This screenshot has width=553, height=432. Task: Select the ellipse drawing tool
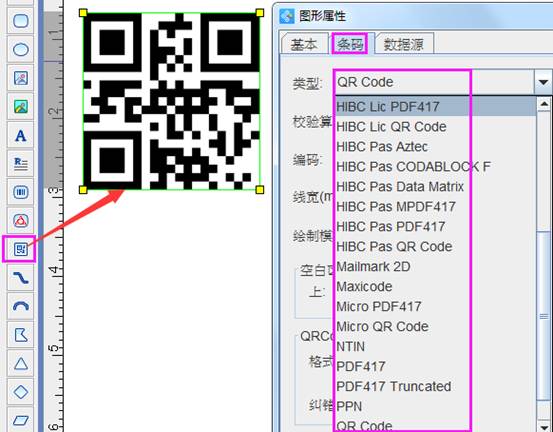(x=21, y=49)
